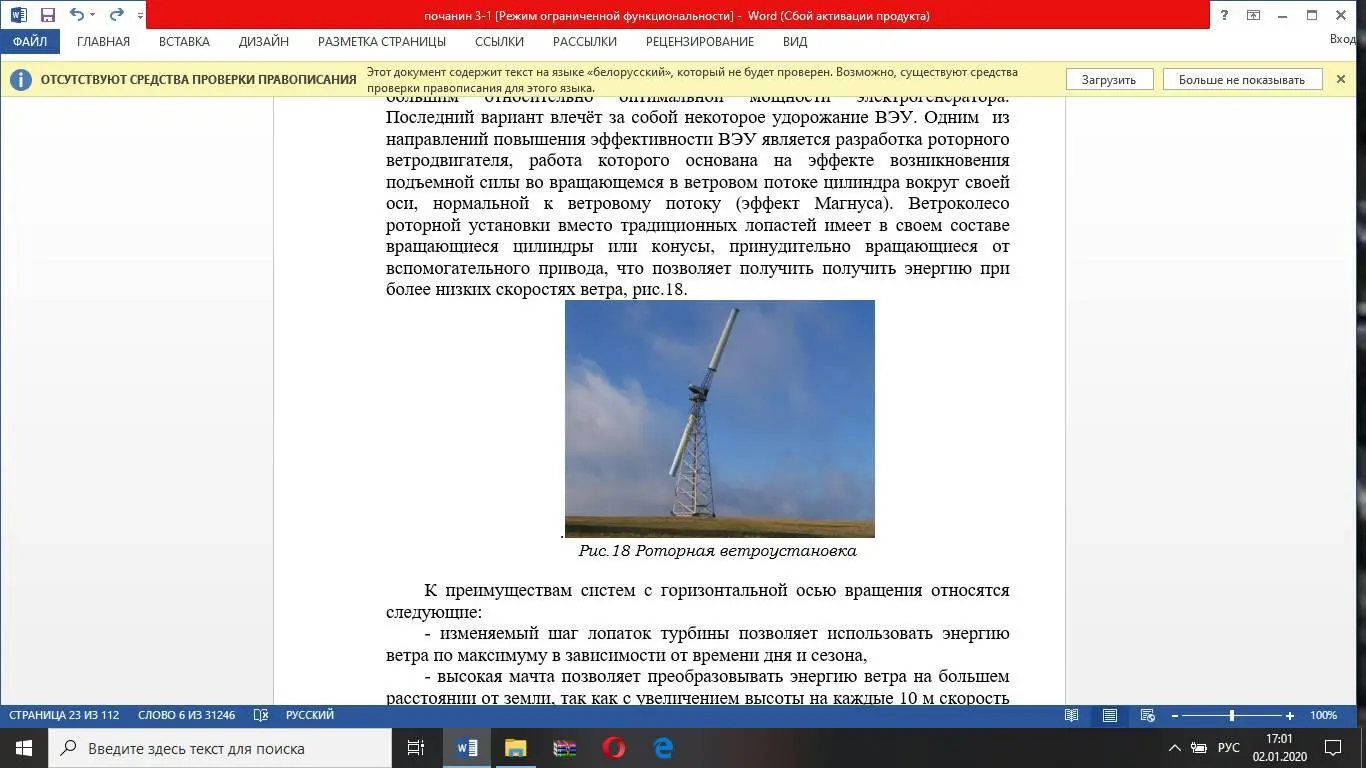This screenshot has width=1366, height=768.
Task: Show hidden system tray icons
Action: (1174, 748)
